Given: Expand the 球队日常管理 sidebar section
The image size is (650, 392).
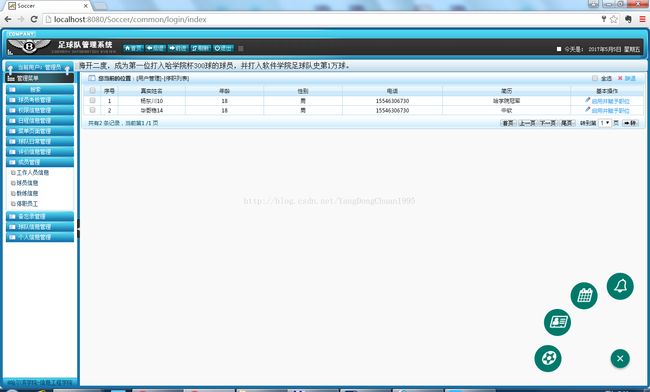Looking at the screenshot, I should pos(40,141).
